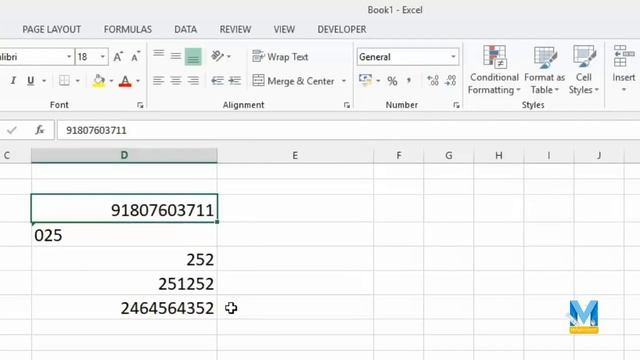Open accounting format dropdown arrow
The image size is (640, 360).
point(378,81)
